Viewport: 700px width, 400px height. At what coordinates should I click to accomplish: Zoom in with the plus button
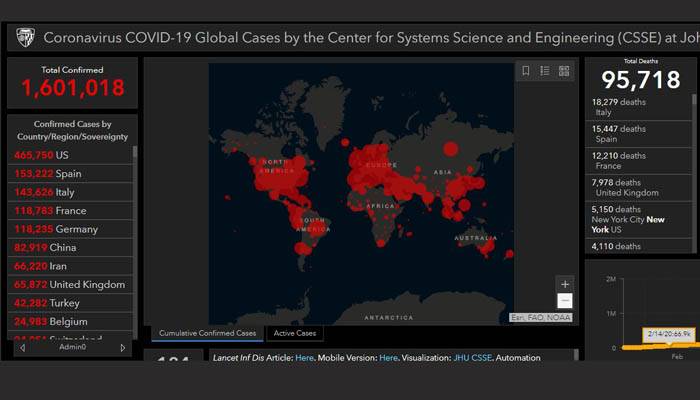coord(565,284)
